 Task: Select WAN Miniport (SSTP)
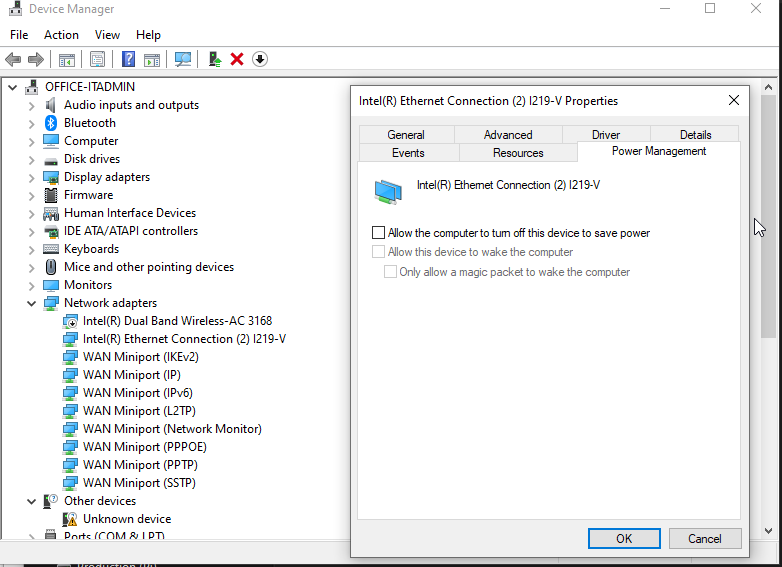[x=139, y=483]
